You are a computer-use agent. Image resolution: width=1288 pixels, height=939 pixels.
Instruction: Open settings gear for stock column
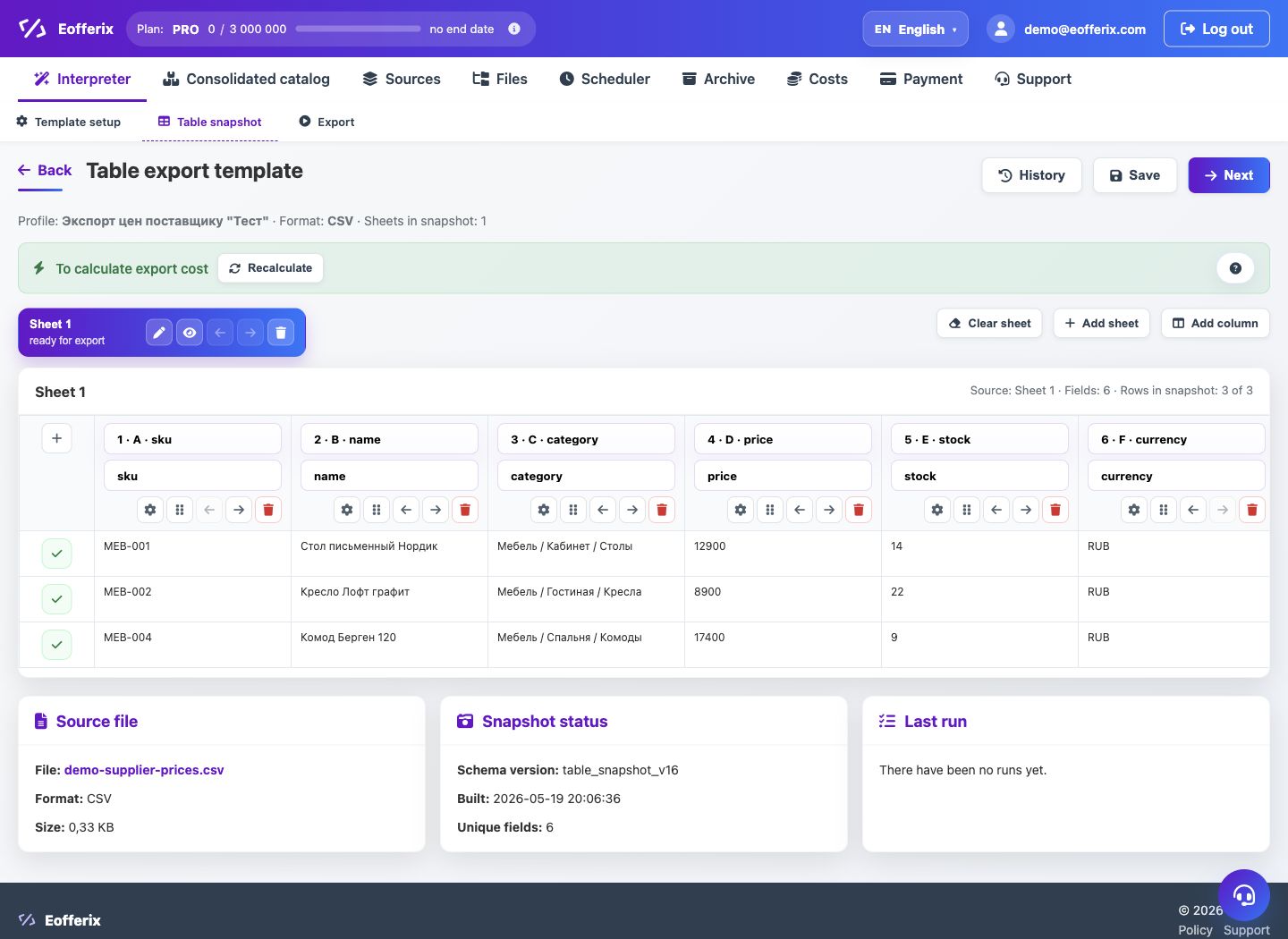click(937, 510)
